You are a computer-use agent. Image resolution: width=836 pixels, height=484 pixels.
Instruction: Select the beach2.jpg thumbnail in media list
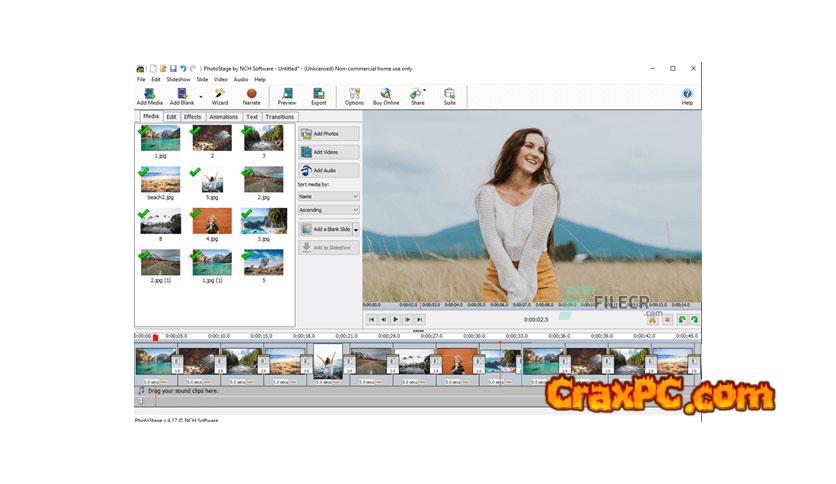coord(161,181)
